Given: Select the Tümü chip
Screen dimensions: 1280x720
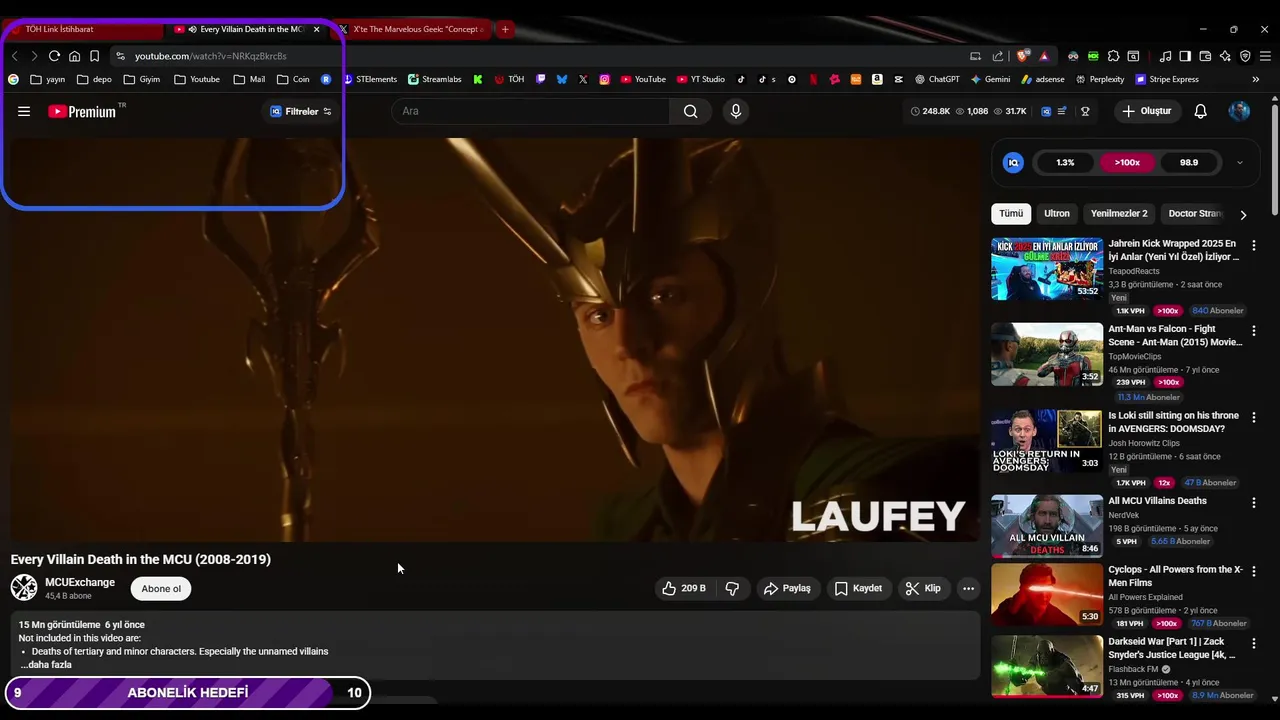Looking at the screenshot, I should 1011,213.
